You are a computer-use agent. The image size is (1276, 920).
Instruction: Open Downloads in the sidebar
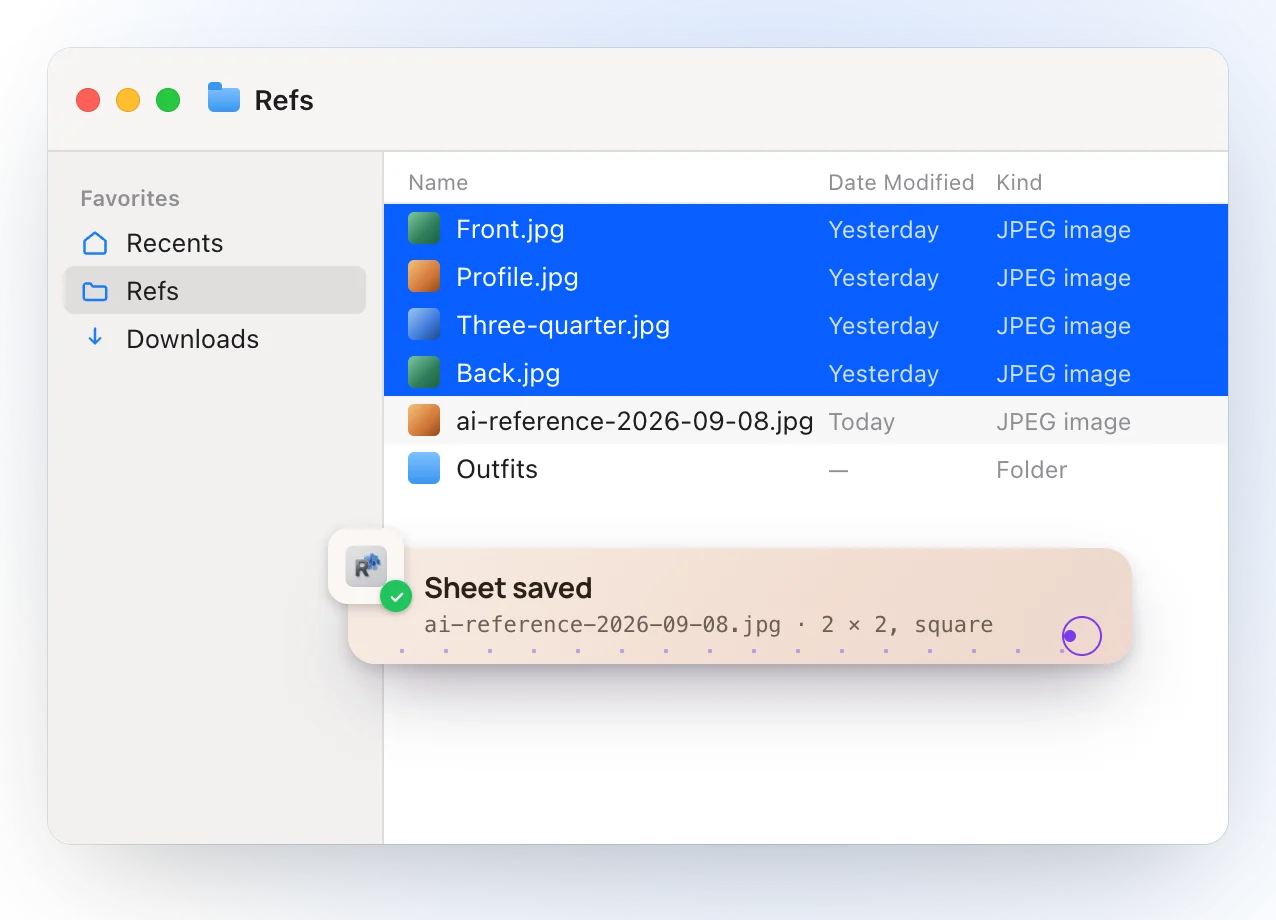(215, 339)
